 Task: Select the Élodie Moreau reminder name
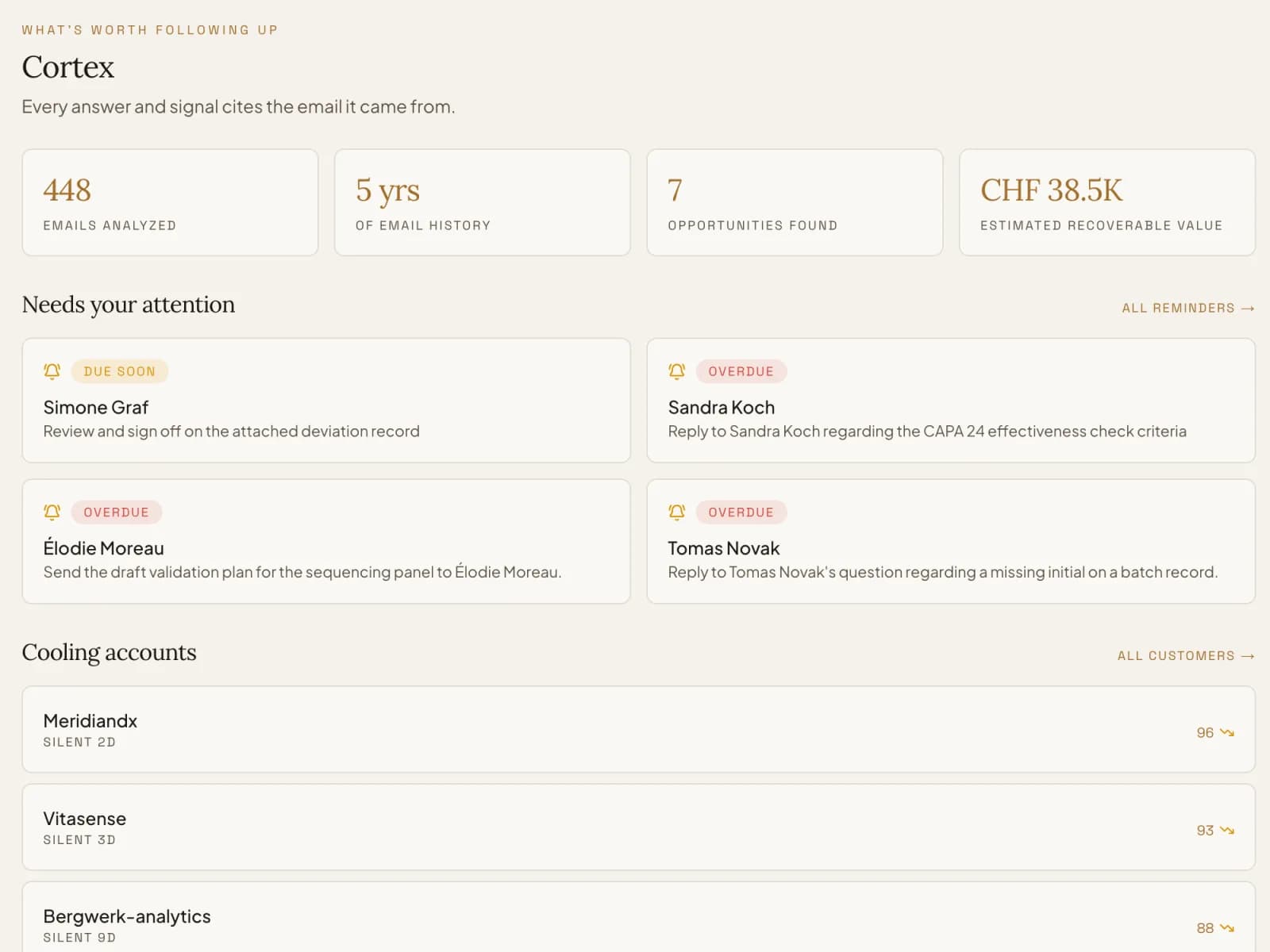(103, 547)
